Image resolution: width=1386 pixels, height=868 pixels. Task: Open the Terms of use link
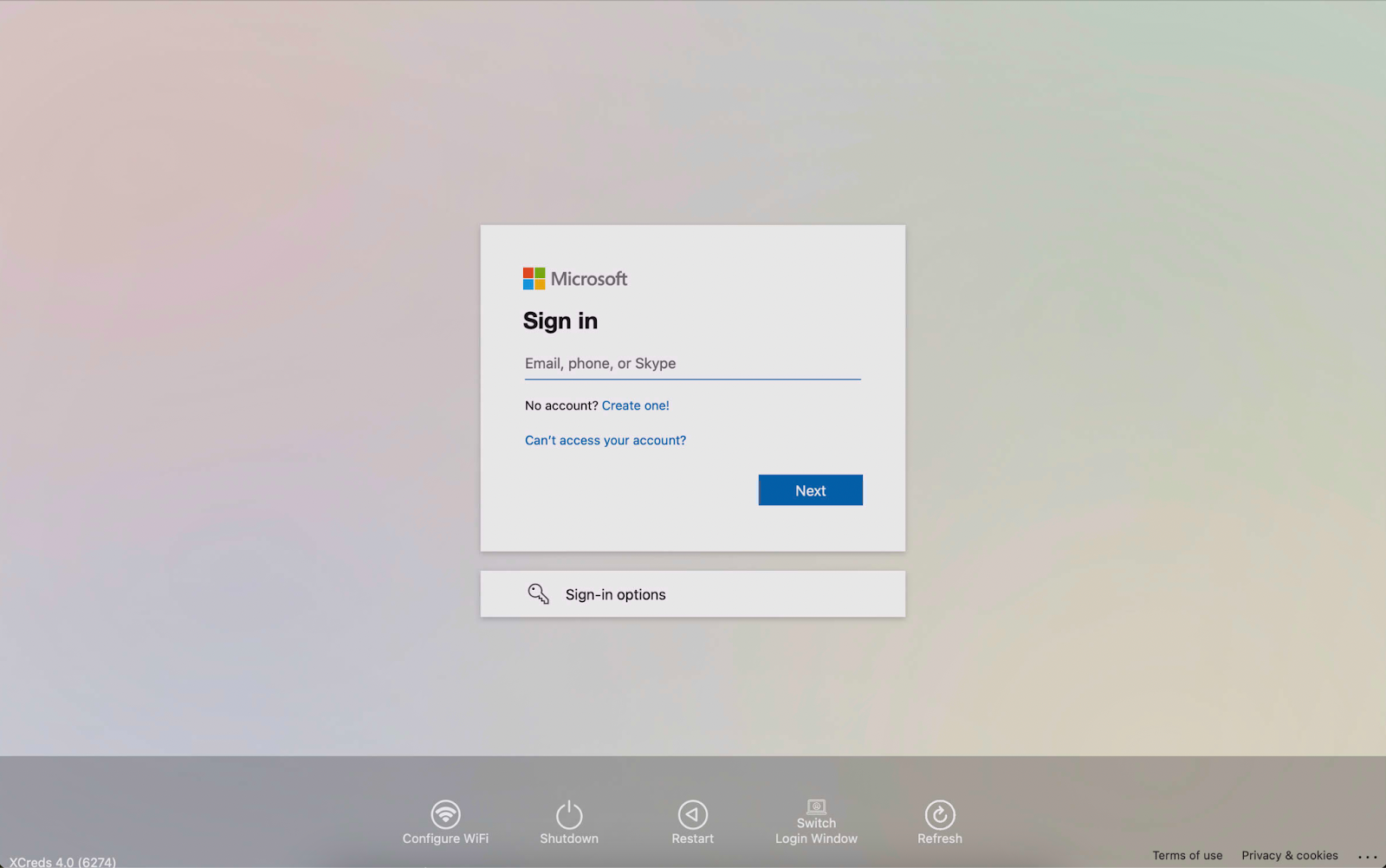(x=1188, y=855)
